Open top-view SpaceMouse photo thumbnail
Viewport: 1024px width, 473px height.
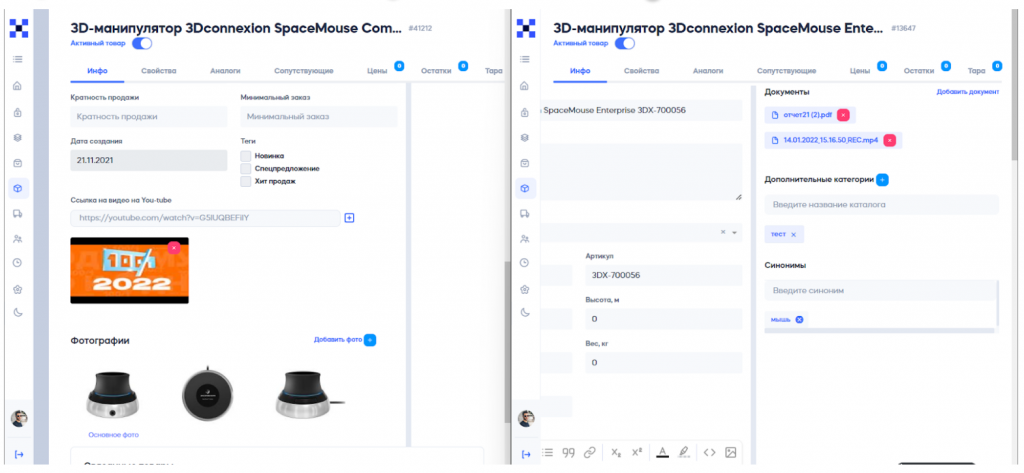206,393
